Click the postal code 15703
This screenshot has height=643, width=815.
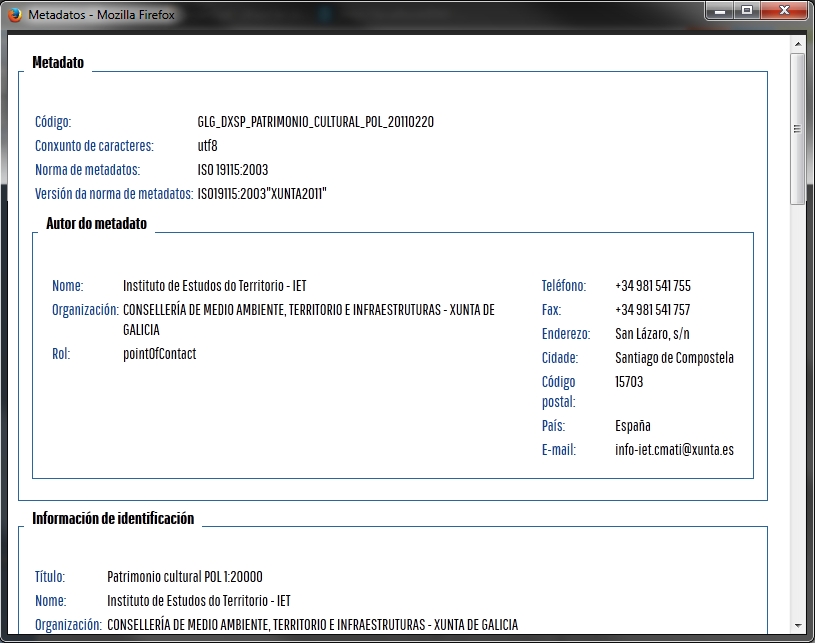[629, 382]
